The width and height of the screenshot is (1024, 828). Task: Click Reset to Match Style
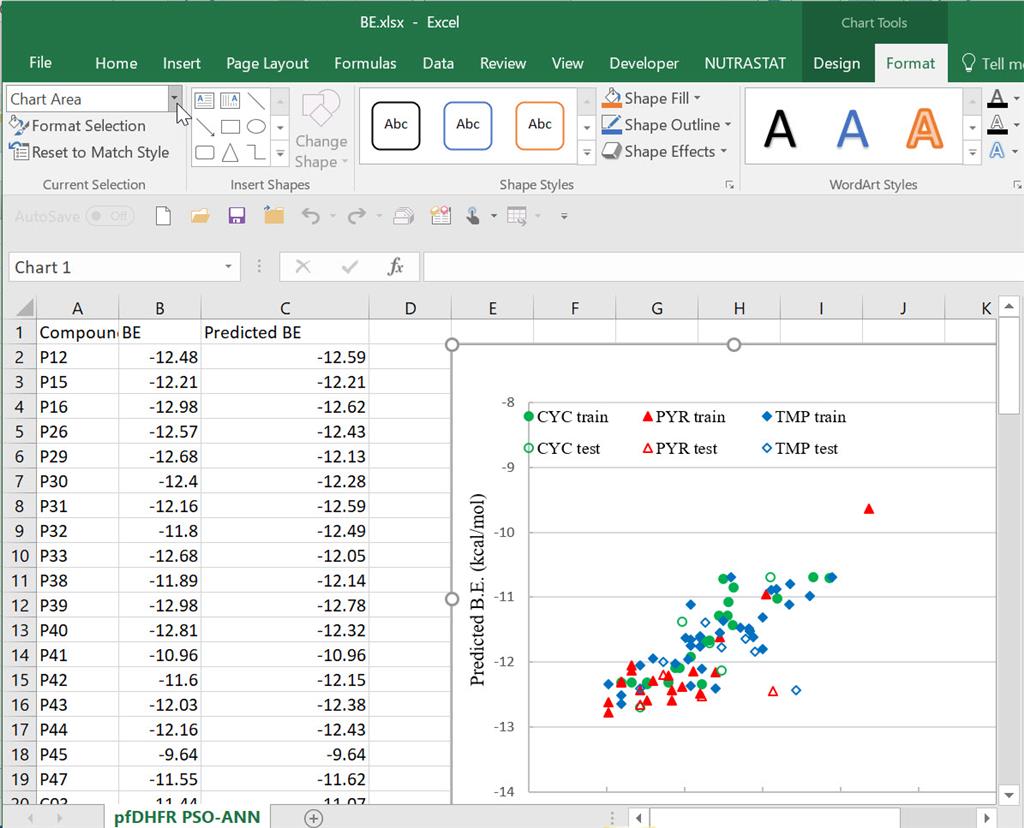click(x=88, y=153)
